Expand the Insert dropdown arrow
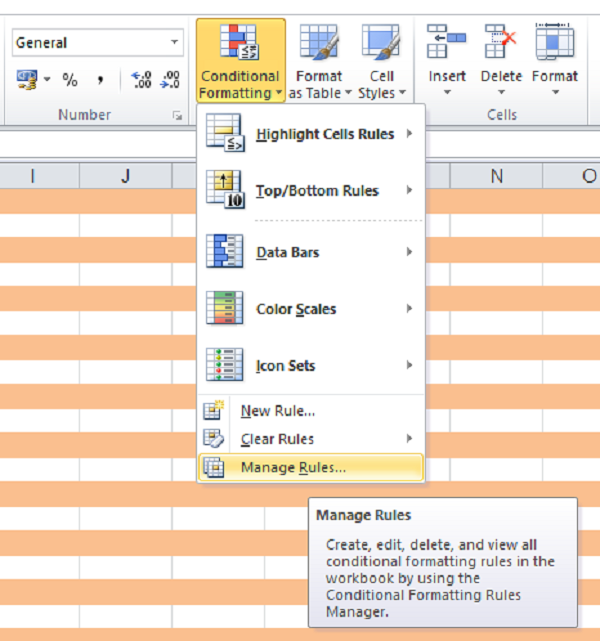The width and height of the screenshot is (600, 641). click(447, 92)
